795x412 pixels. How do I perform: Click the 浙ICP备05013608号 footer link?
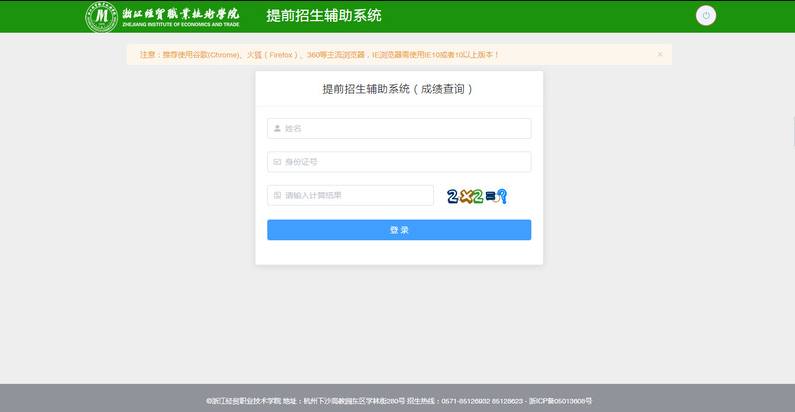click(x=560, y=400)
